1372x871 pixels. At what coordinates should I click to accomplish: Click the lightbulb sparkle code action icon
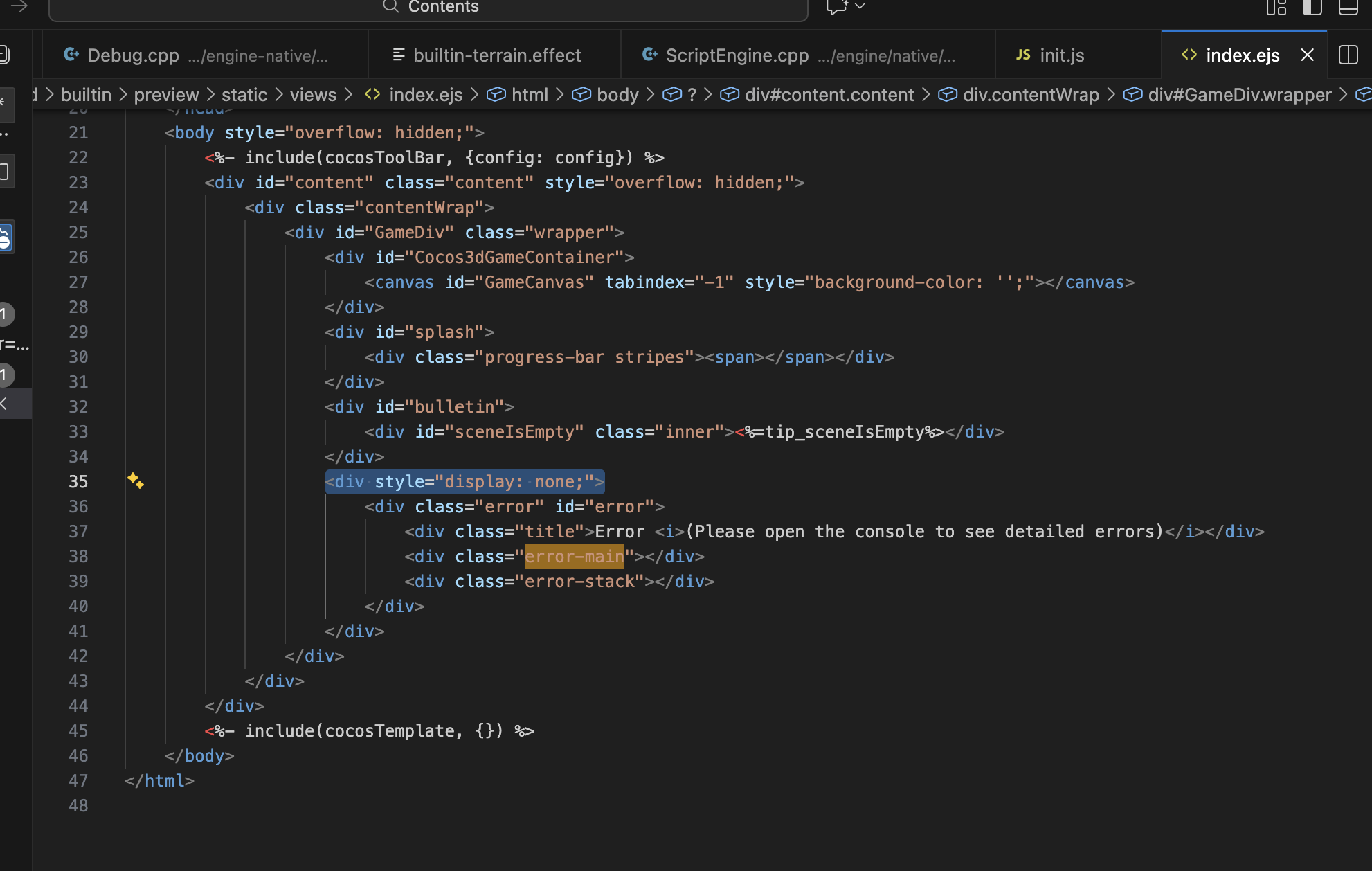[136, 481]
